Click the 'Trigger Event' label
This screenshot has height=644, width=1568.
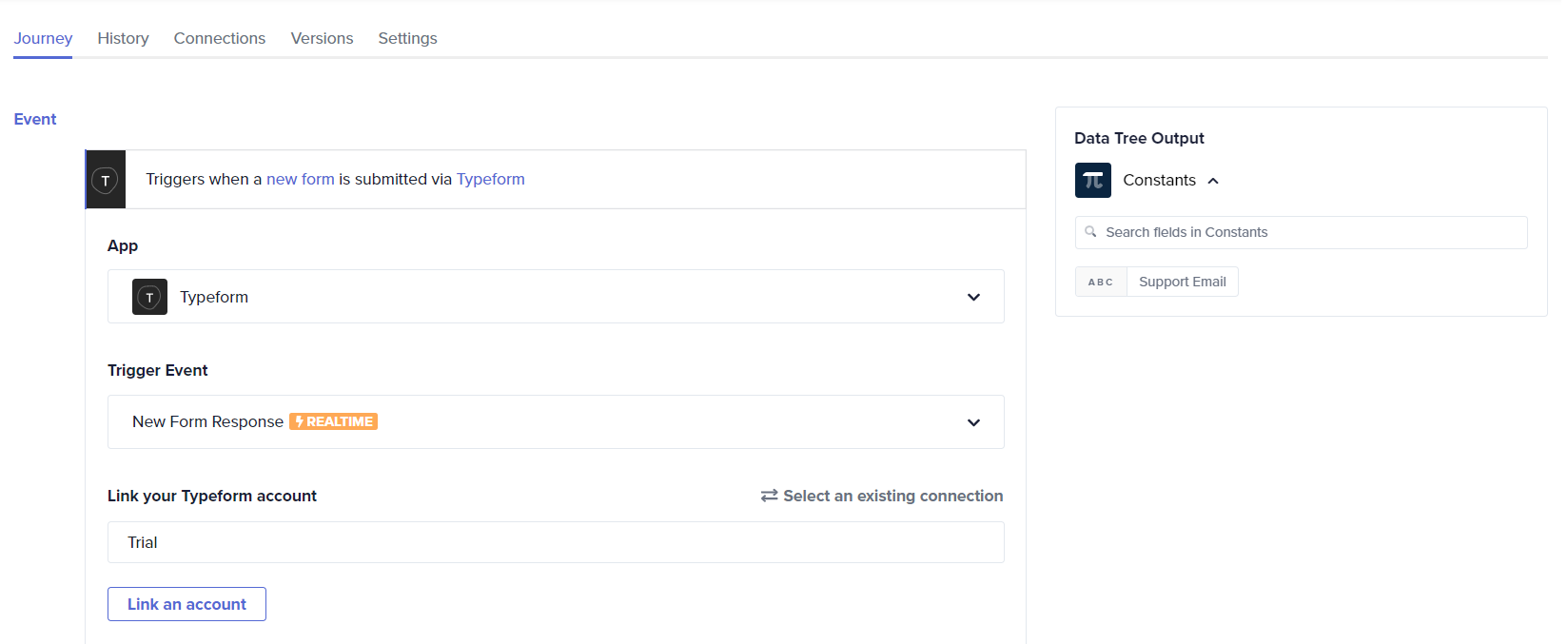[x=158, y=370]
